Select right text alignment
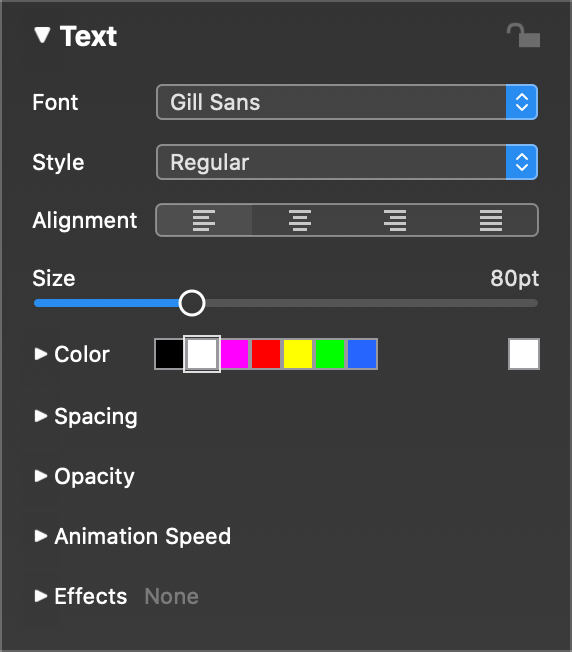The width and height of the screenshot is (572, 652). tap(395, 220)
